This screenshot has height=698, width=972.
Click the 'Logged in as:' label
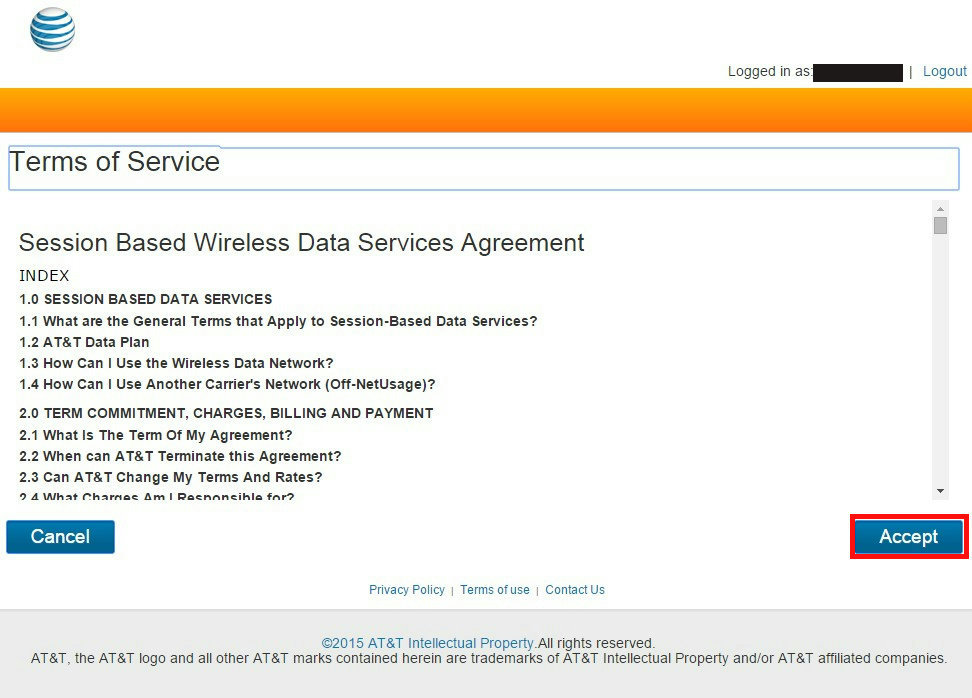click(x=769, y=71)
